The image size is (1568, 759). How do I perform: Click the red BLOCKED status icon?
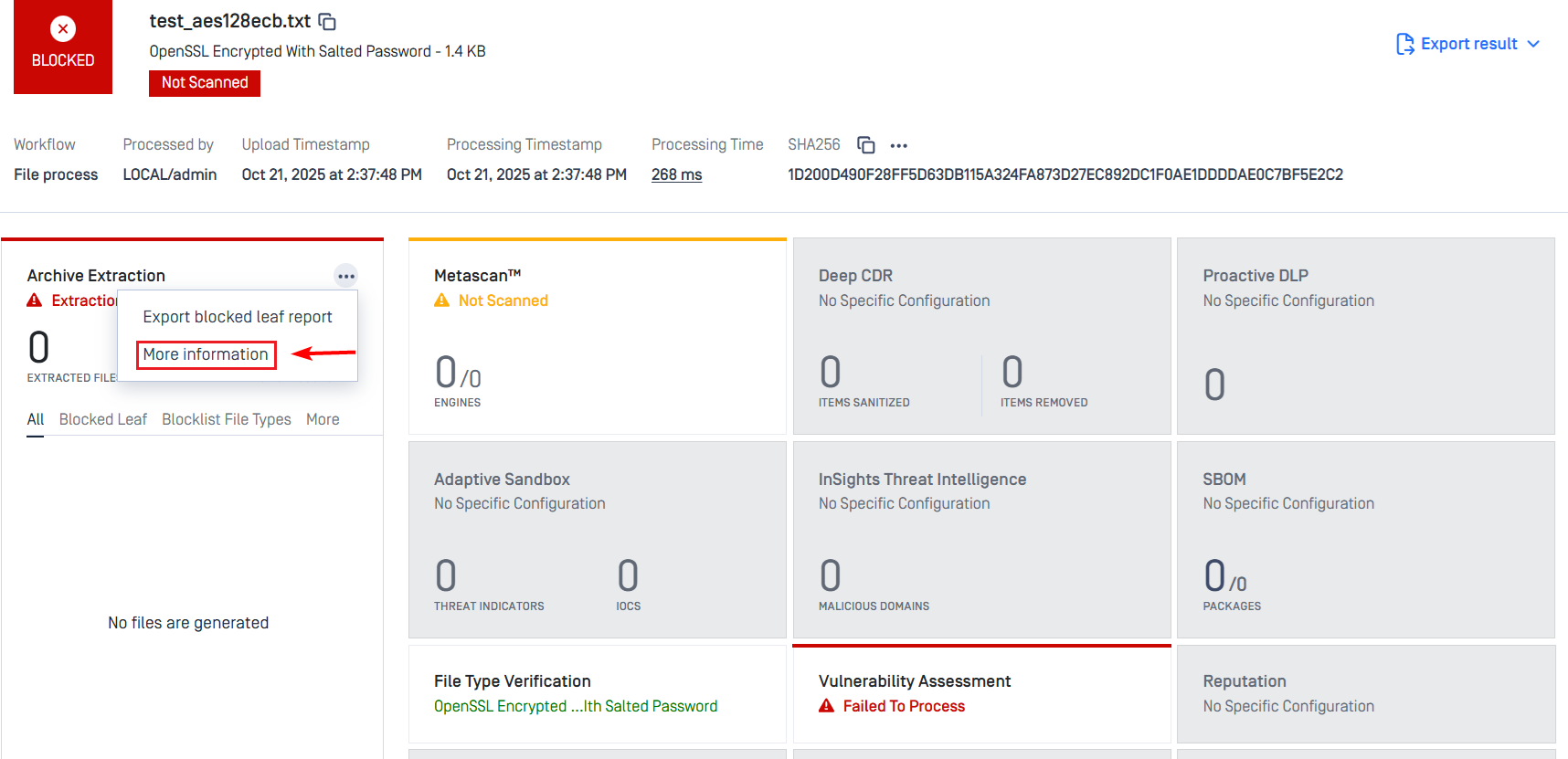pyautogui.click(x=63, y=29)
